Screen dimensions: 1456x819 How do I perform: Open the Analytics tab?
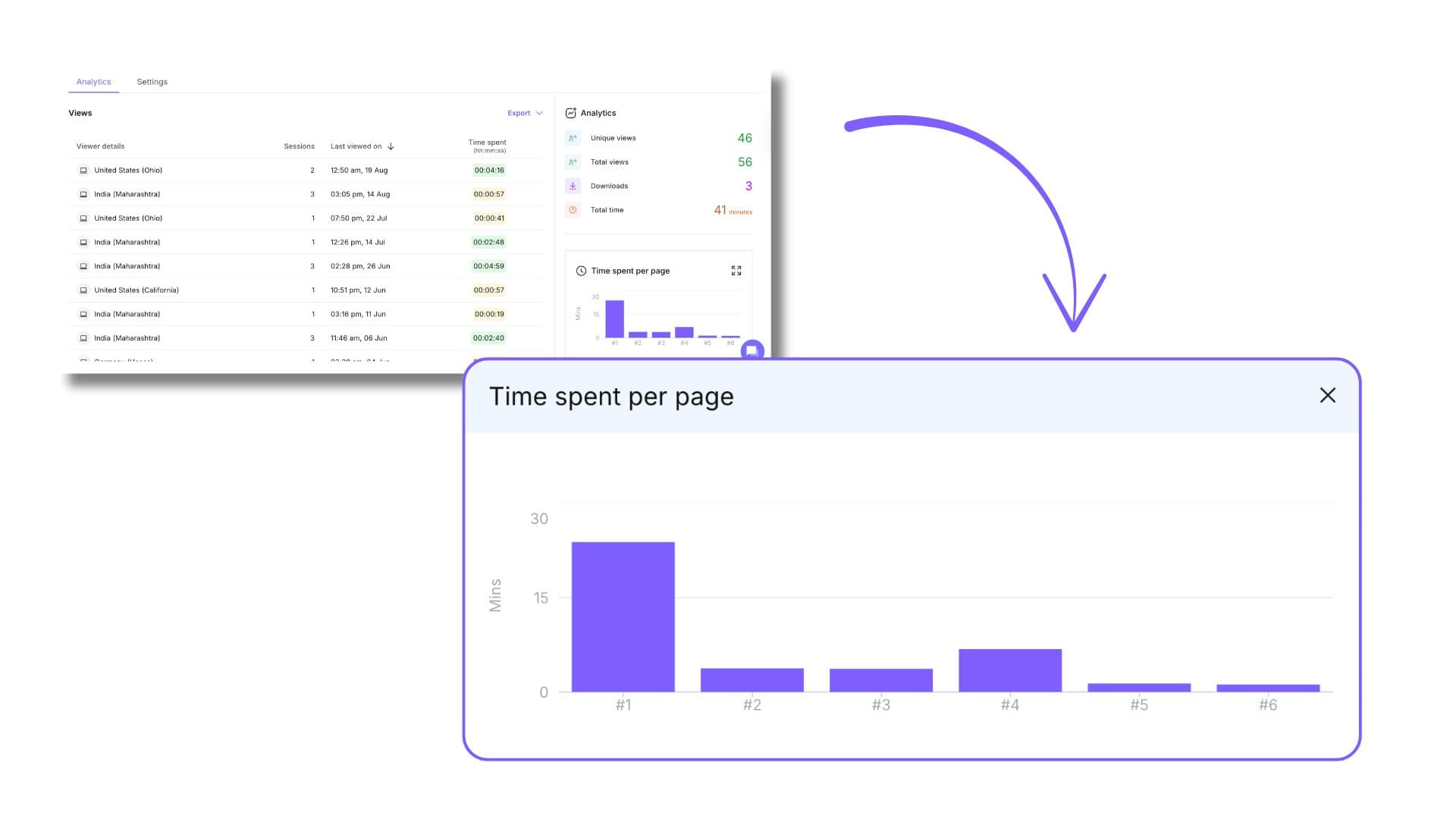pos(93,81)
